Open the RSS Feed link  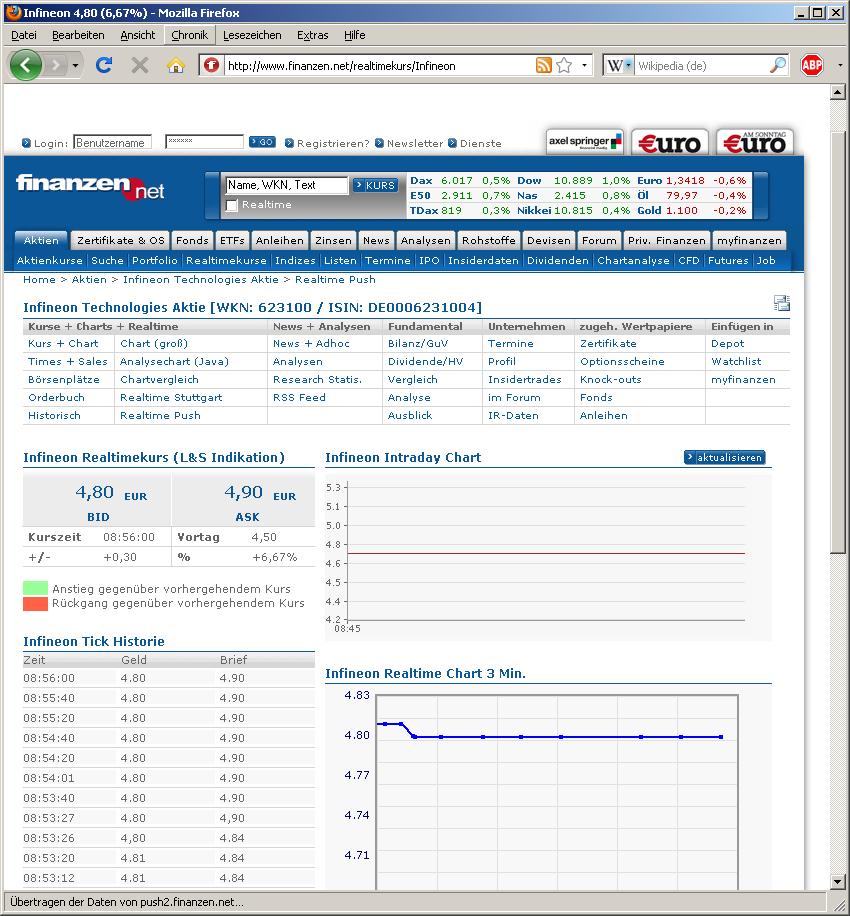pos(299,397)
